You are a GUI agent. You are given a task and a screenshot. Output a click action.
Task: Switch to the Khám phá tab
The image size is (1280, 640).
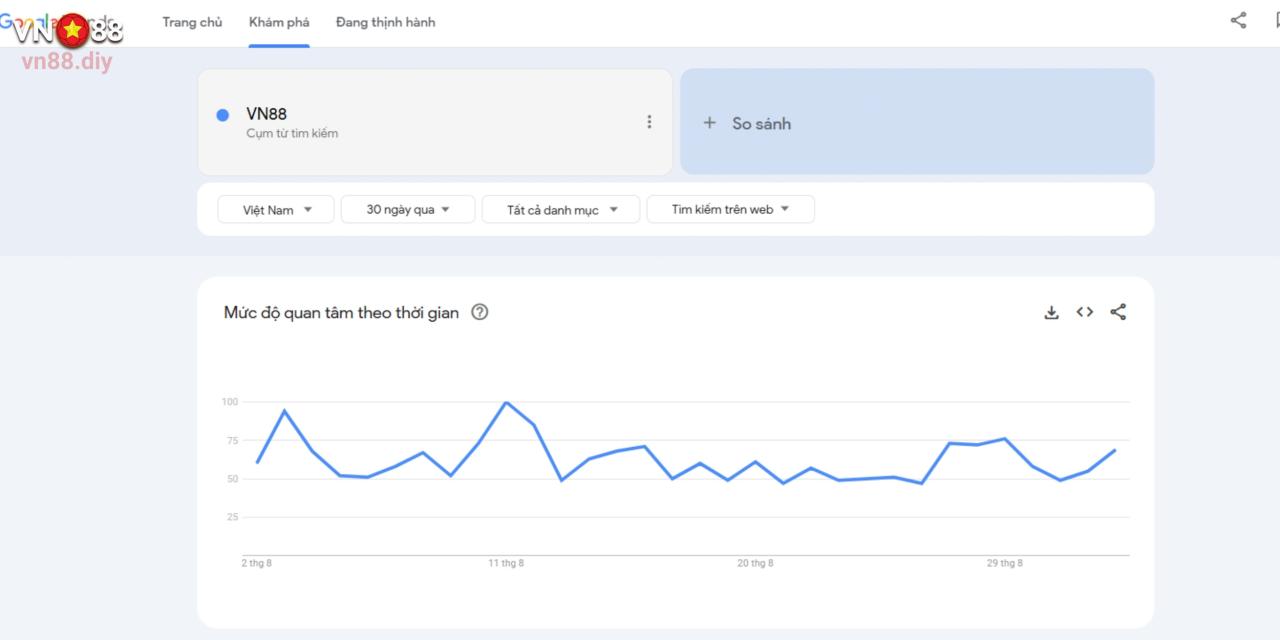[x=279, y=22]
